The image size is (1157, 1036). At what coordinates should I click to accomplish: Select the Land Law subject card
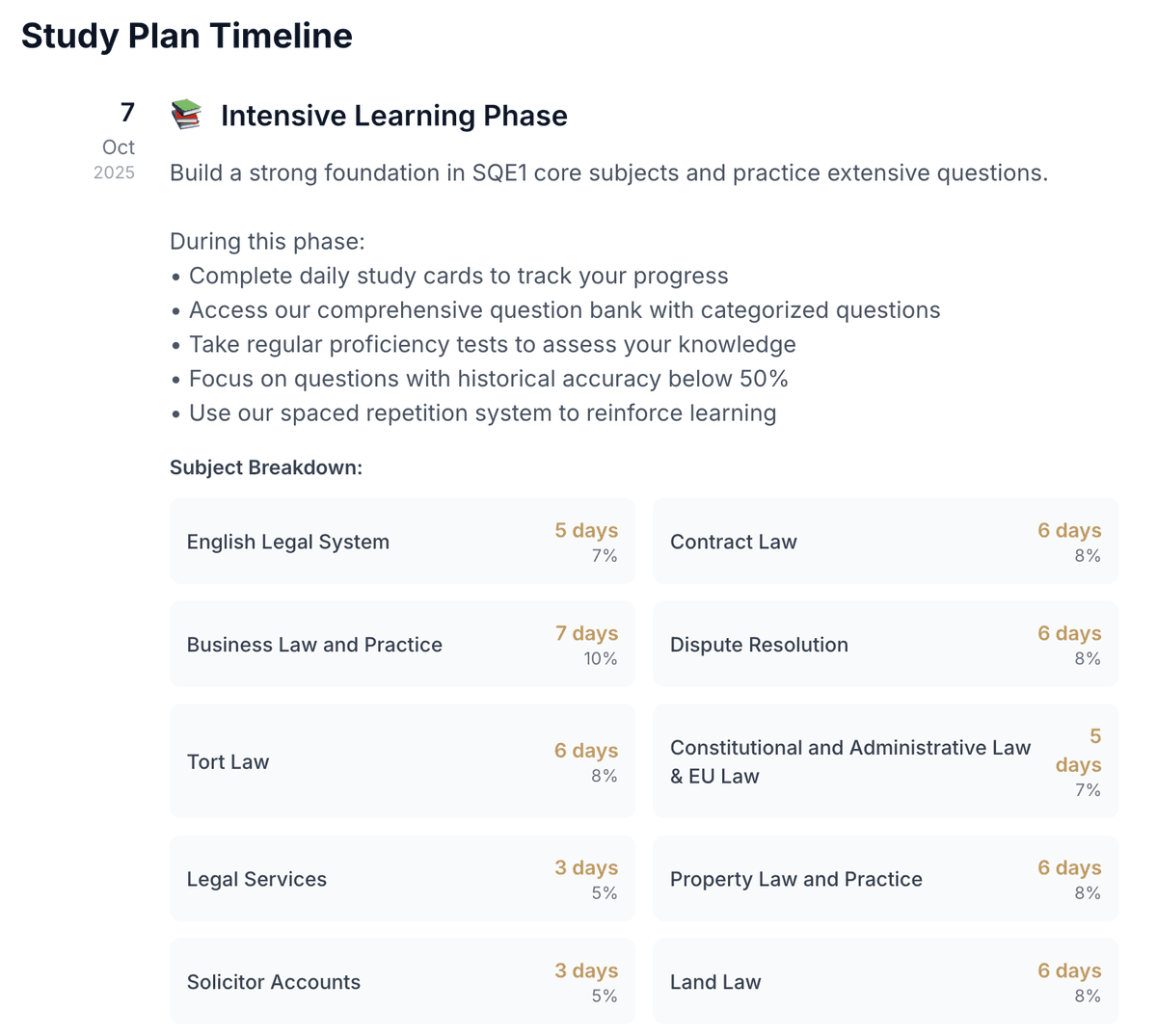point(885,982)
